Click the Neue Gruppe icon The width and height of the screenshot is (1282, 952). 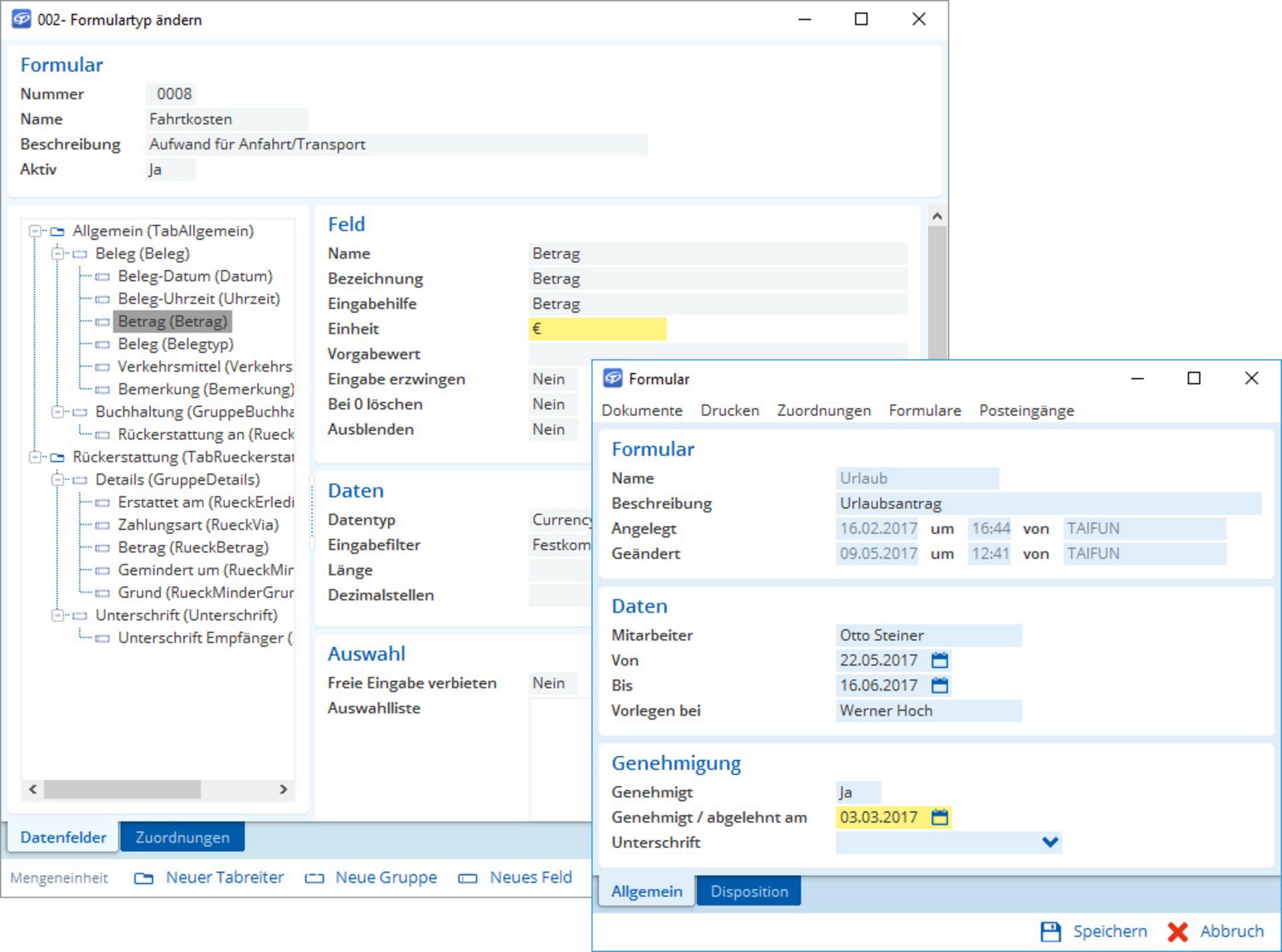point(314,878)
